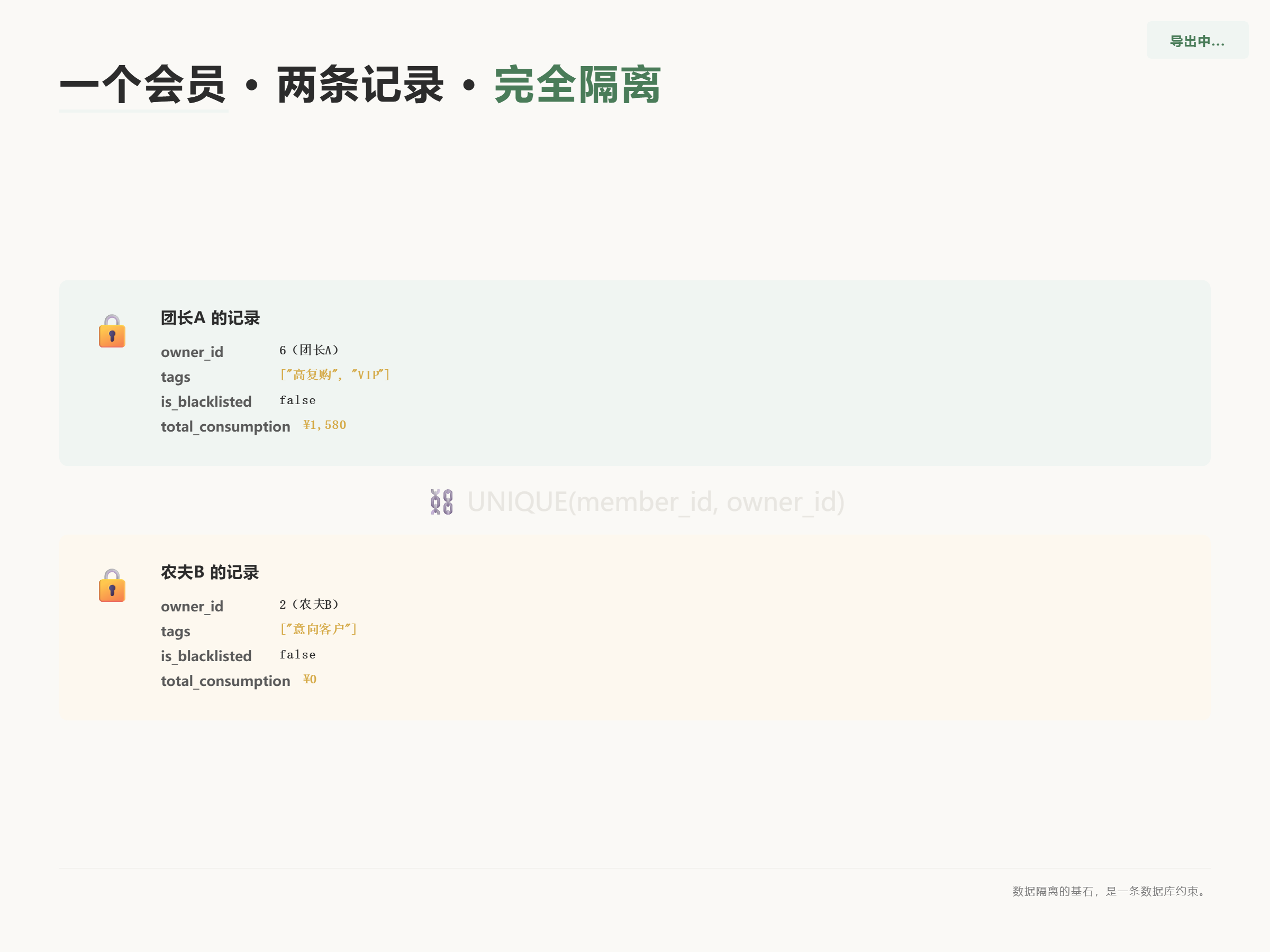Click is_blacklisted label in 农夫B record
The width and height of the screenshot is (1270, 952).
(x=206, y=656)
